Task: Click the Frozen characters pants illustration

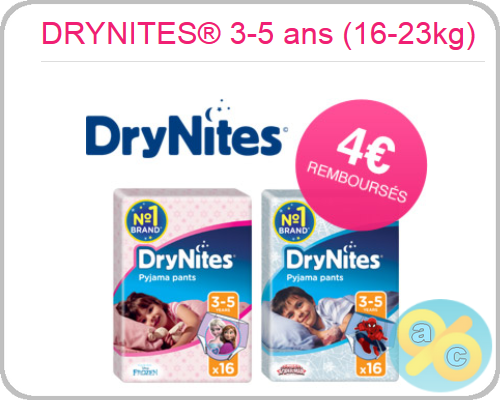Action: (x=222, y=334)
